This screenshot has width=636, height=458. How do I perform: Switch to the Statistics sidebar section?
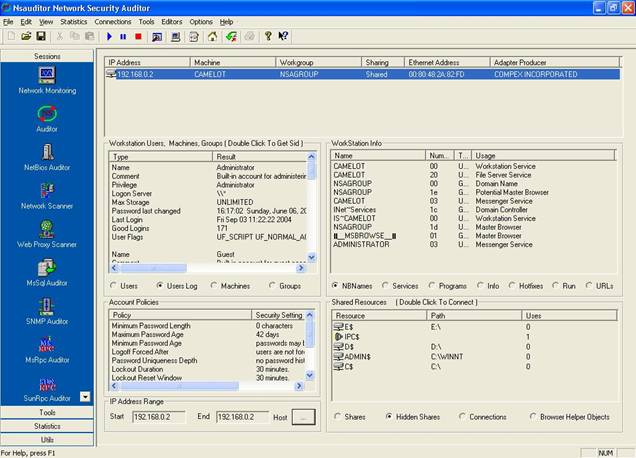coord(47,426)
